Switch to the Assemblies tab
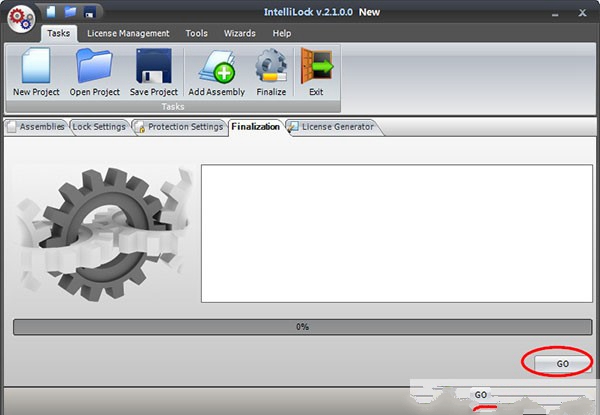The width and height of the screenshot is (600, 415). (36, 127)
